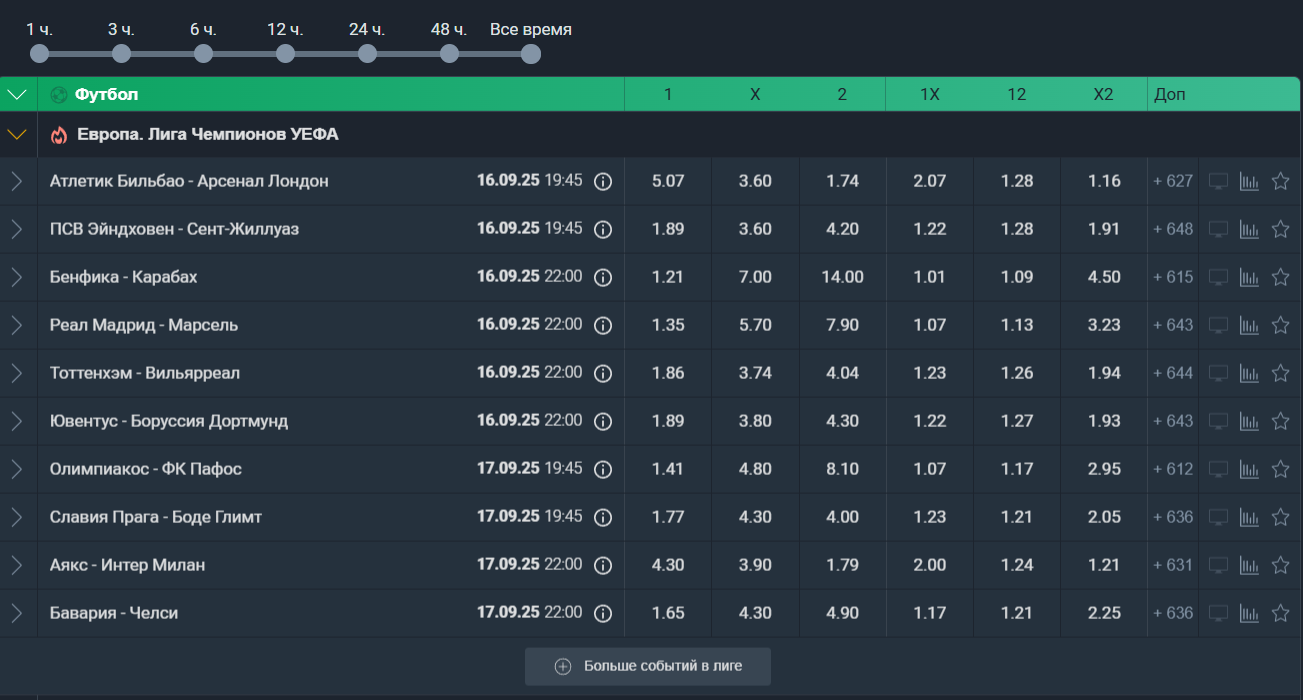Choose 12 odds 1.17 for Олимпиакос - ФК Пафос

[x=1017, y=469]
